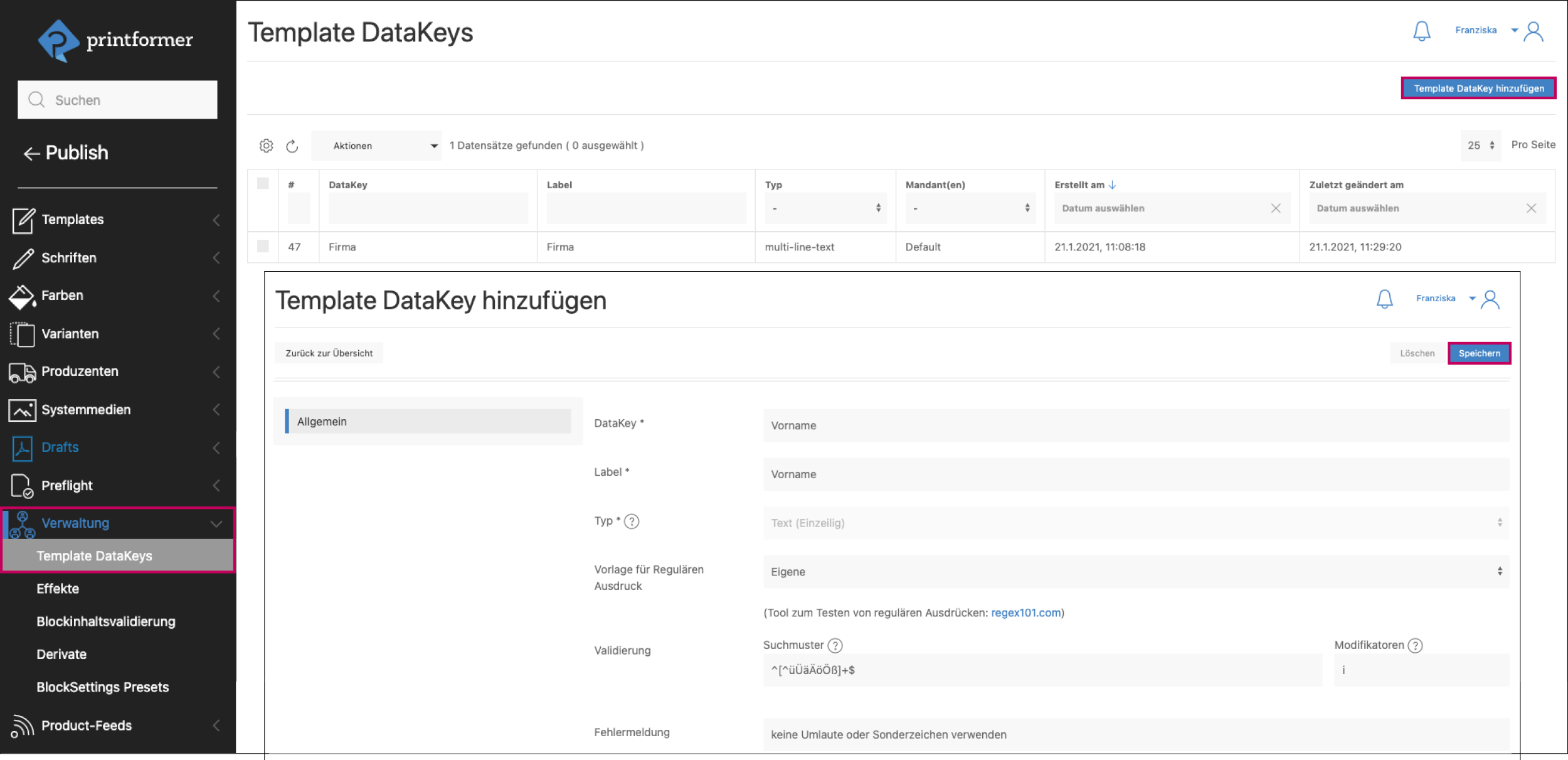
Task: Click the Produzenten truck icon
Action: pyautogui.click(x=22, y=372)
